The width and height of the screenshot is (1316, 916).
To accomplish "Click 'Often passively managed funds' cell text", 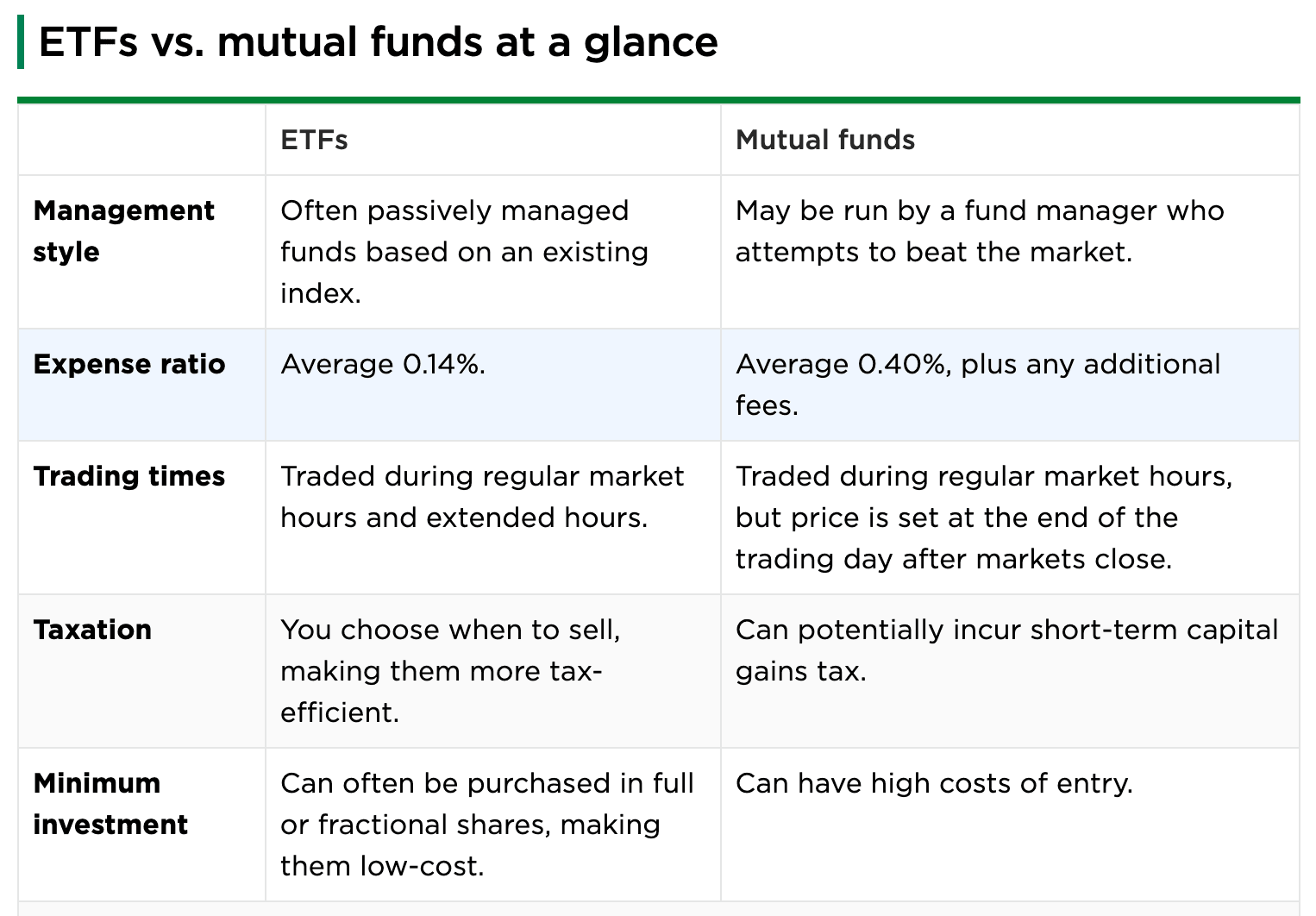I will pos(465,252).
